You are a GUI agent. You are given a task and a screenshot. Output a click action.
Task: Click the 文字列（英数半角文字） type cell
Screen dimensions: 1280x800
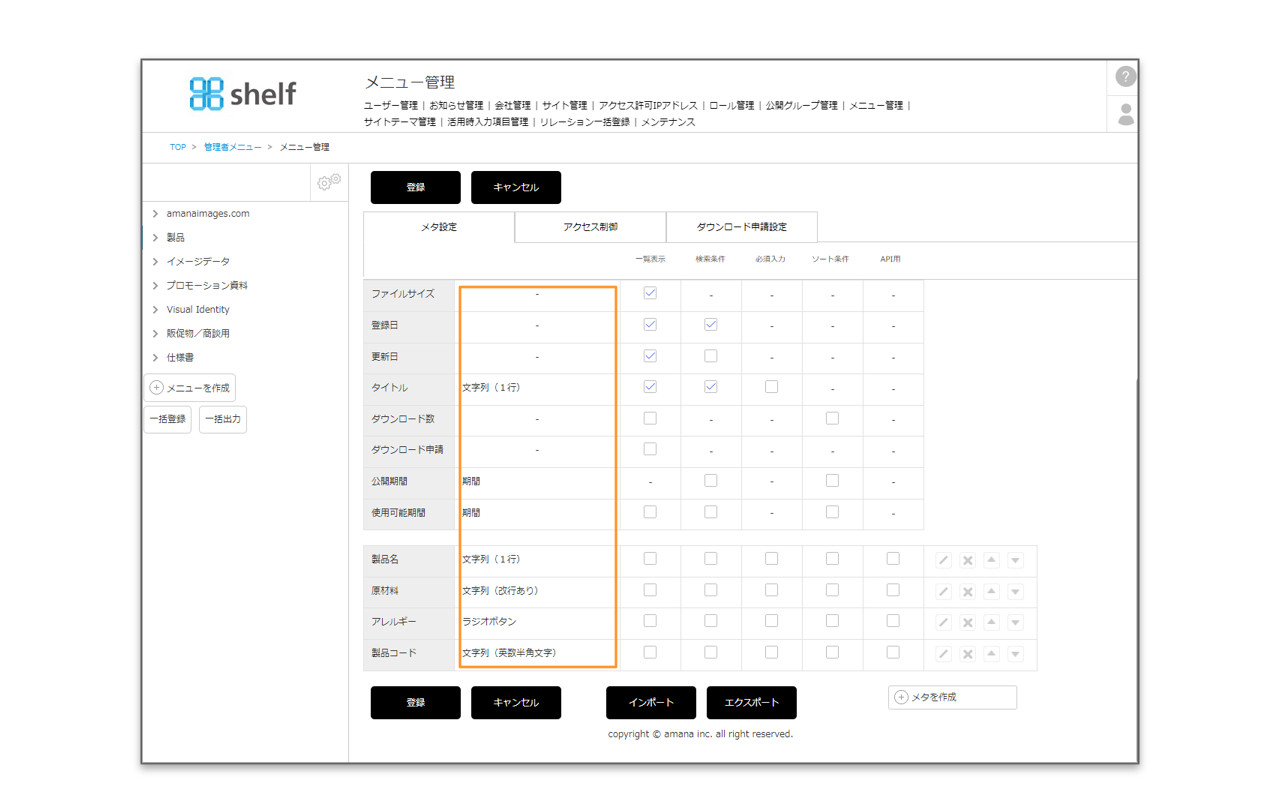537,653
